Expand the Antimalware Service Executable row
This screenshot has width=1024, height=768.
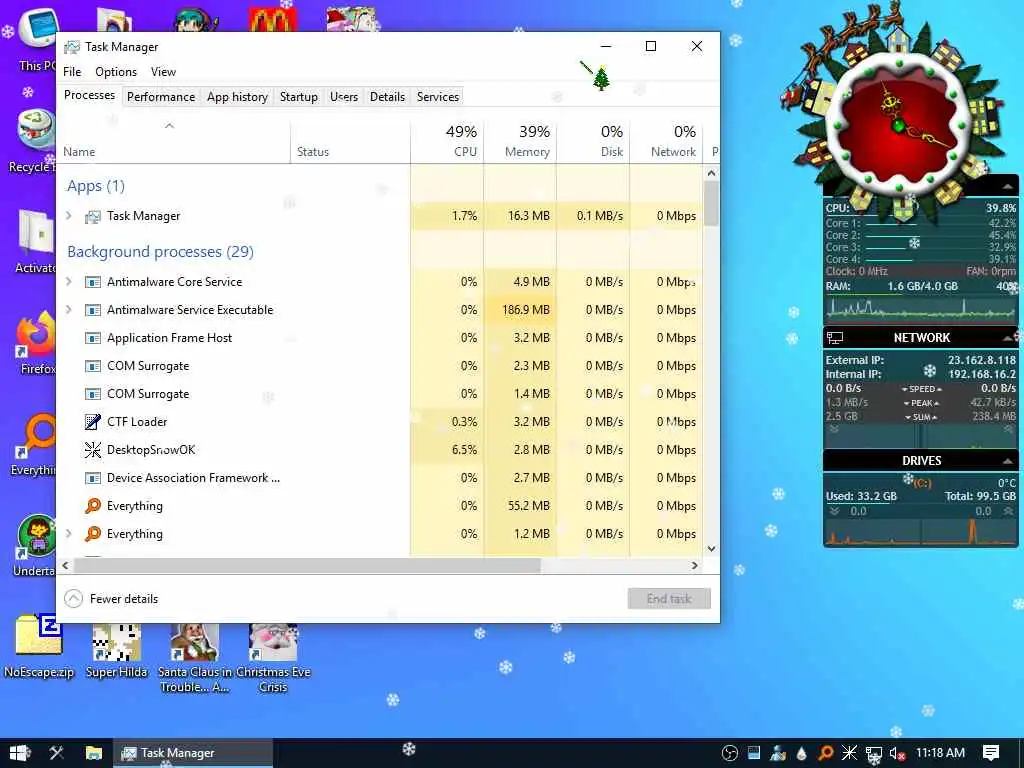pyautogui.click(x=69, y=310)
